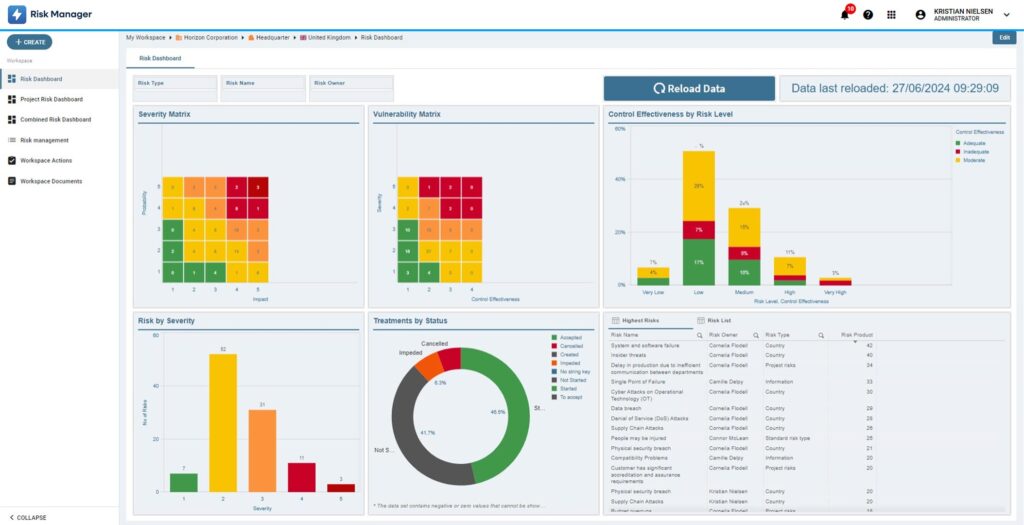The image size is (1024, 525).
Task: Open the apps grid launcher
Action: [x=891, y=15]
